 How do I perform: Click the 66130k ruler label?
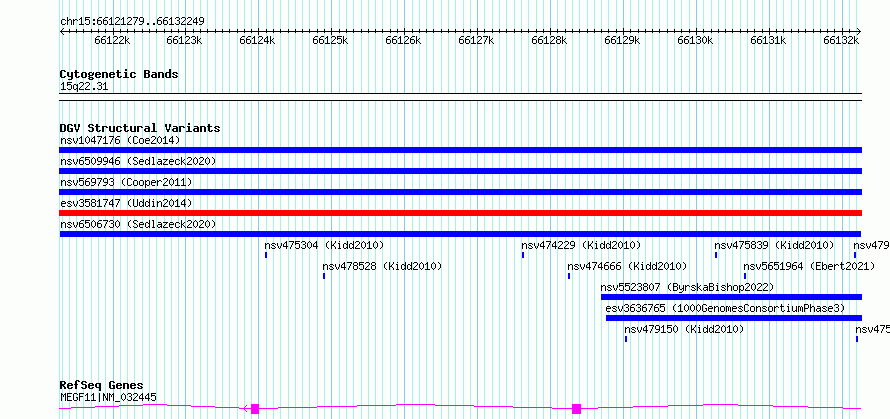pyautogui.click(x=696, y=40)
